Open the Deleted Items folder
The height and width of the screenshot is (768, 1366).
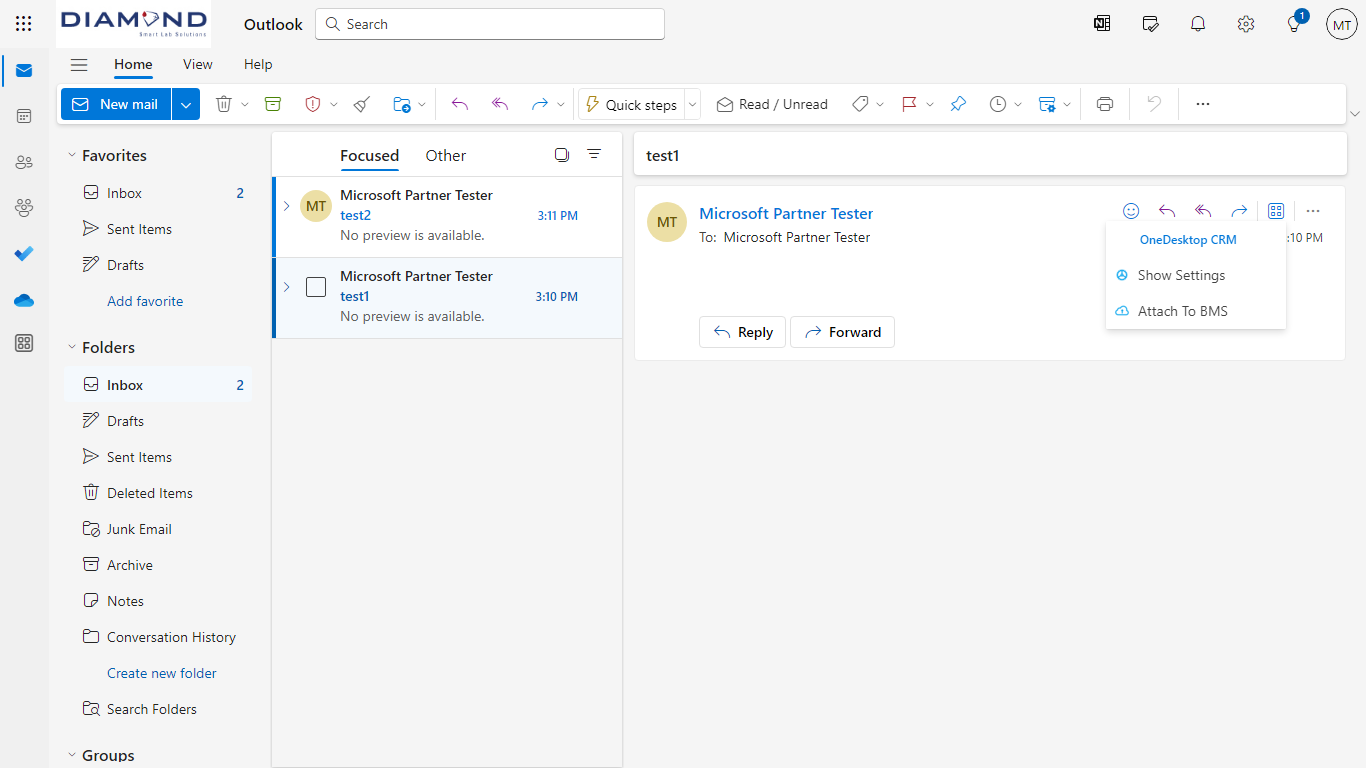point(158,493)
